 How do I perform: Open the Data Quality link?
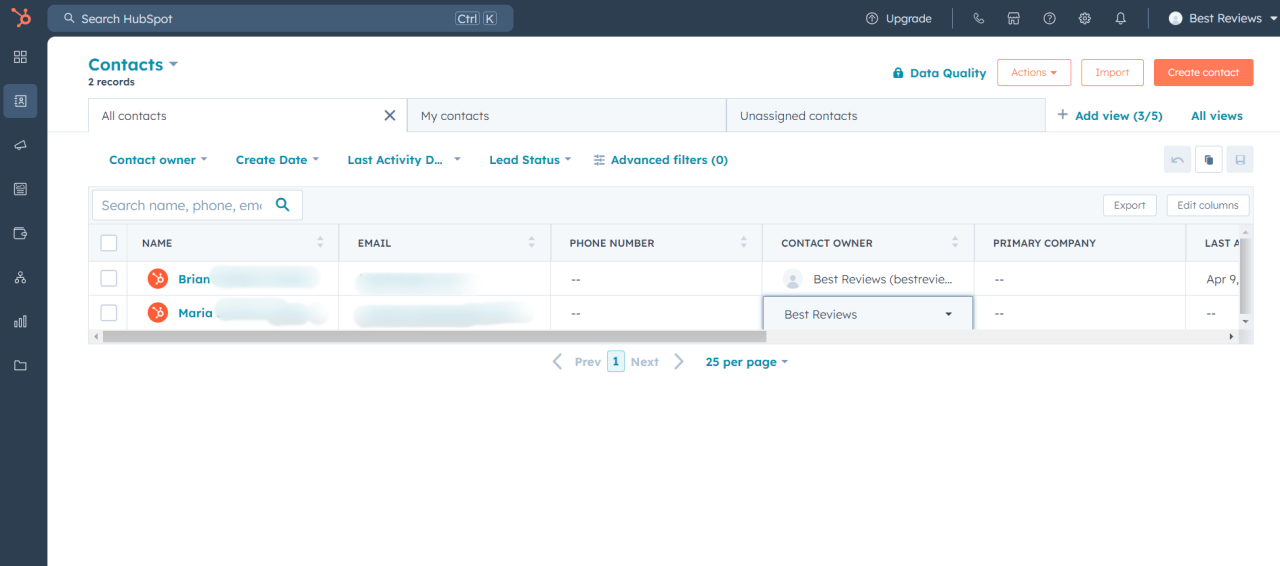coord(939,73)
